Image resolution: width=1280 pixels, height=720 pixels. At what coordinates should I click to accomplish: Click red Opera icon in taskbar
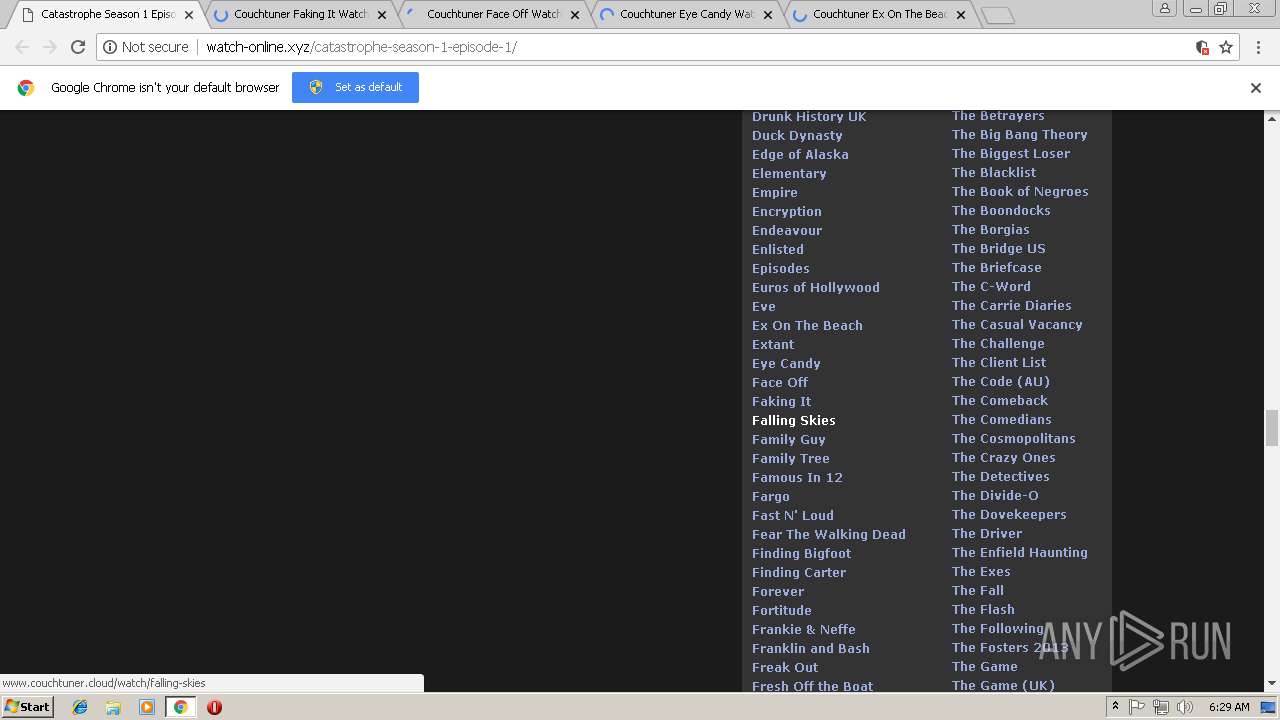(214, 706)
